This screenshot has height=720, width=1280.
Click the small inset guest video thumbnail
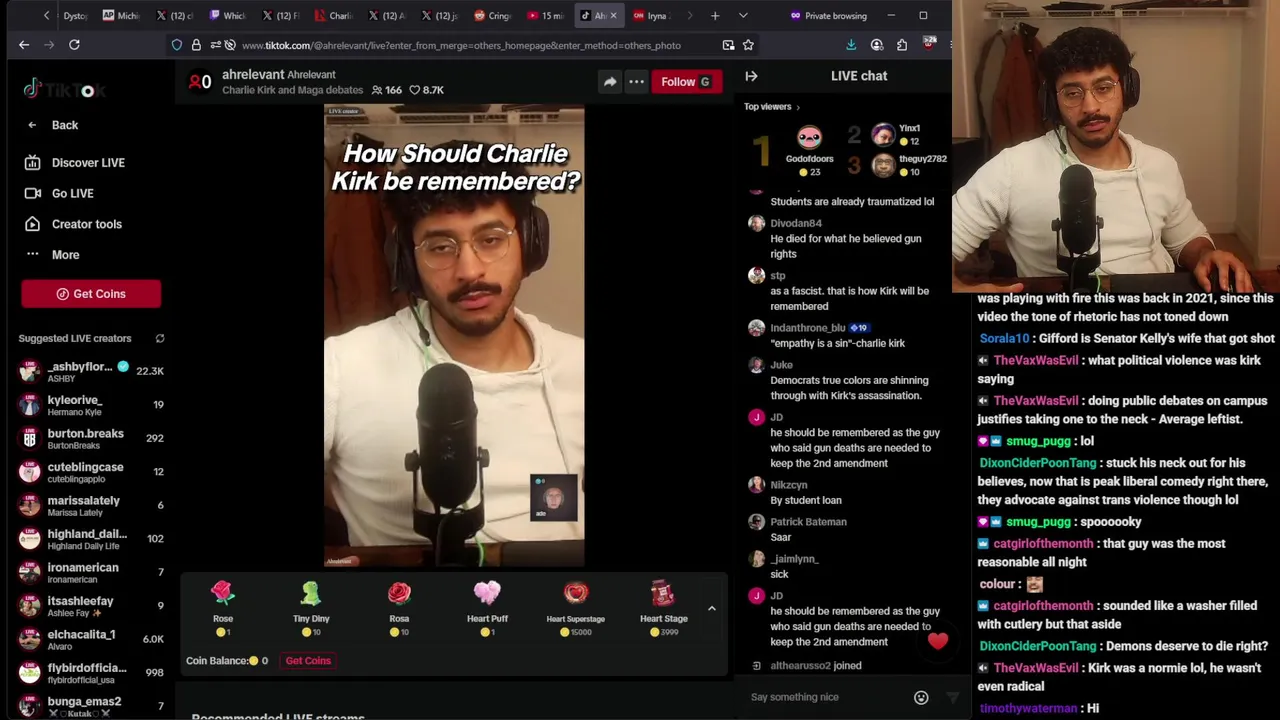554,498
